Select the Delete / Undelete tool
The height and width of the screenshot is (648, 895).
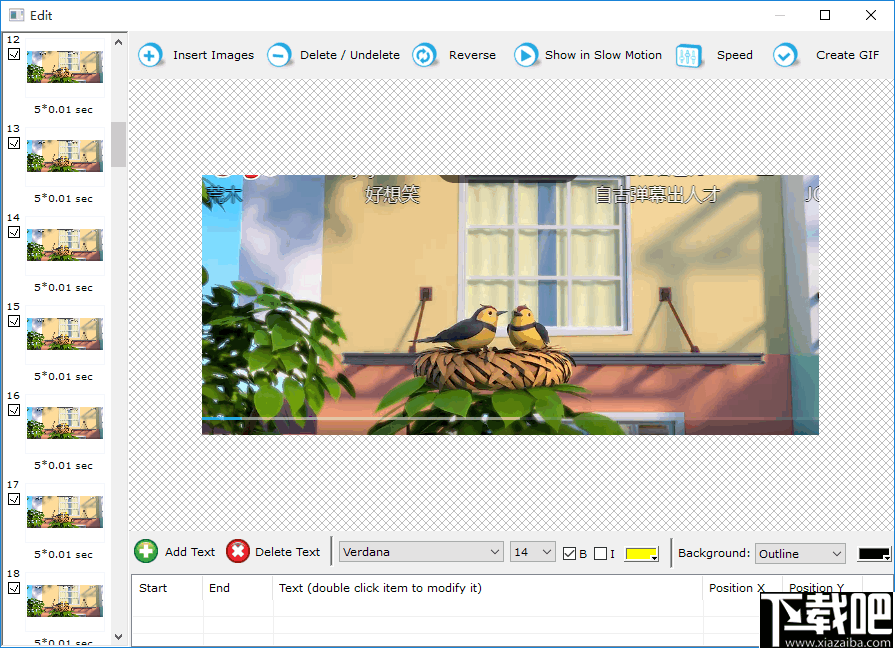(x=280, y=55)
